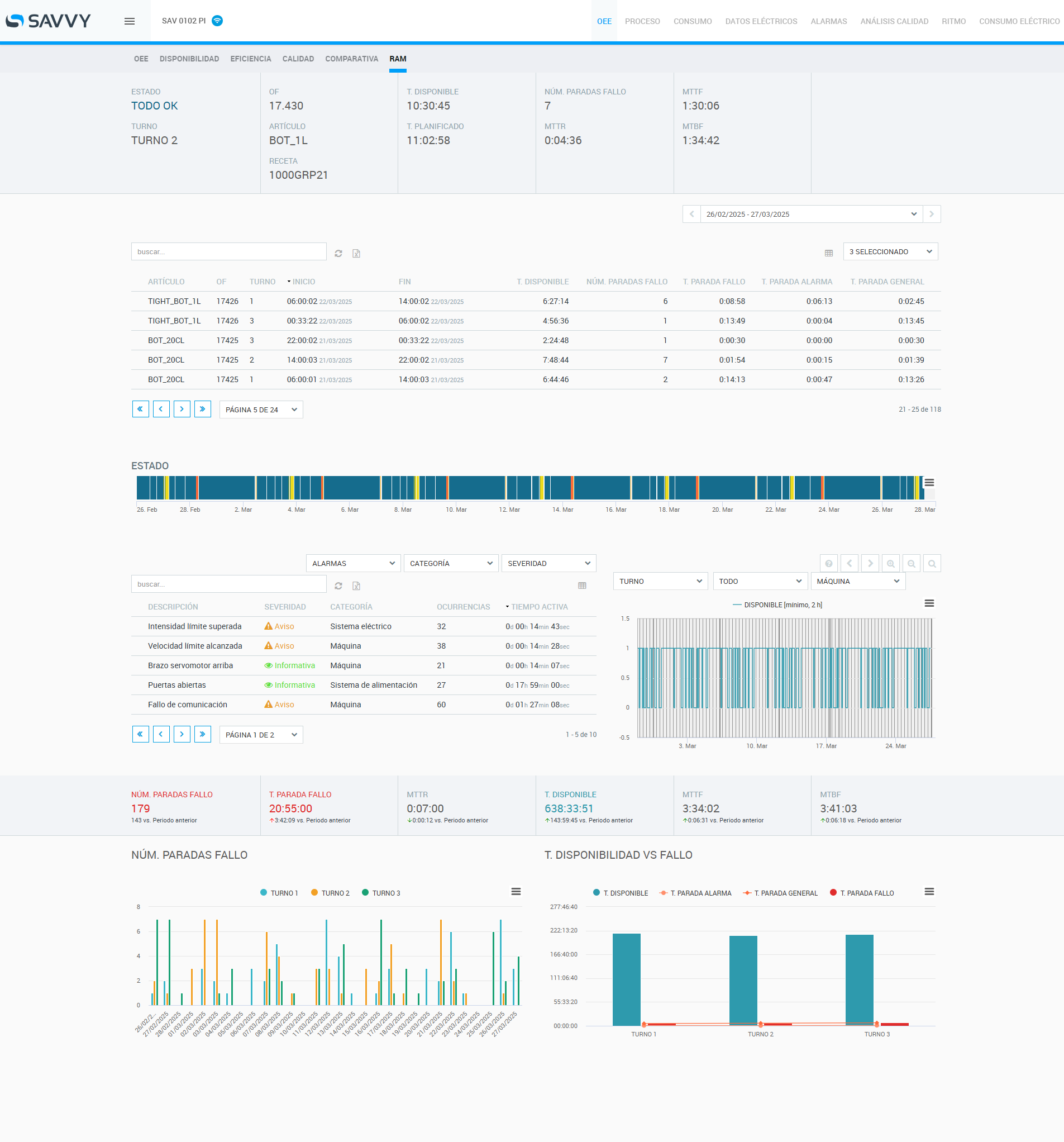Expand the date range 26/02/2025 - 27/03/2025 dropdown
This screenshot has height=1142, width=1064.
click(x=811, y=215)
